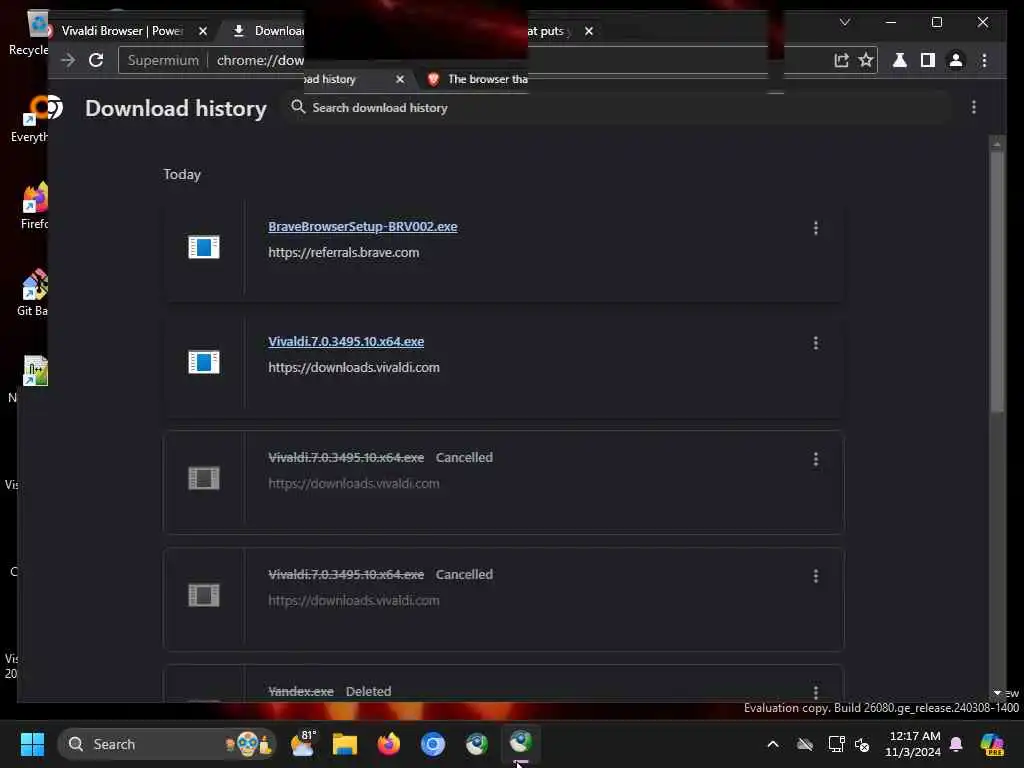This screenshot has height=768, width=1024.
Task: Click the 'Today' date heading
Action: point(182,174)
